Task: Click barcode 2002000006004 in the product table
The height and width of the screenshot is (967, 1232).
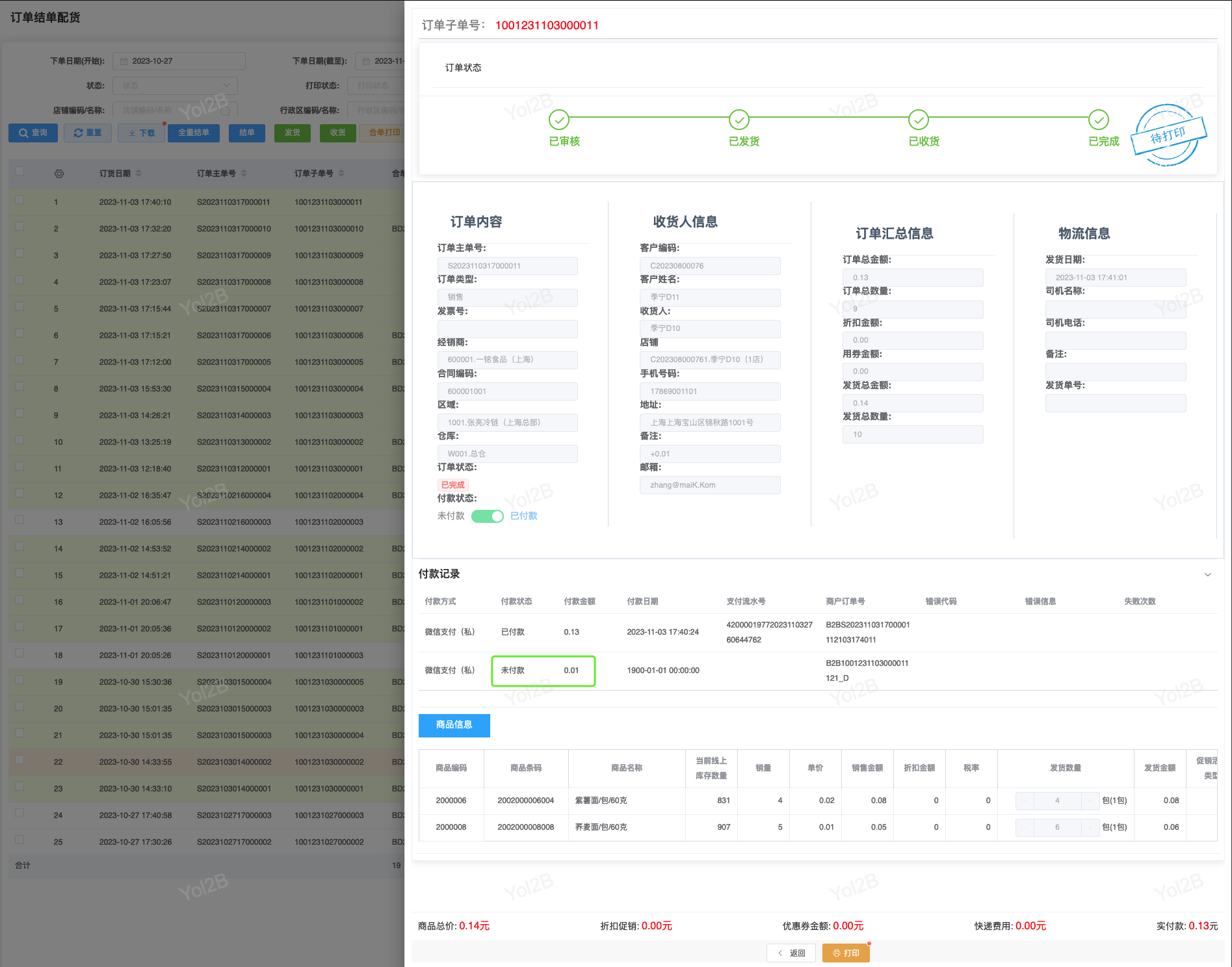Action: [526, 801]
